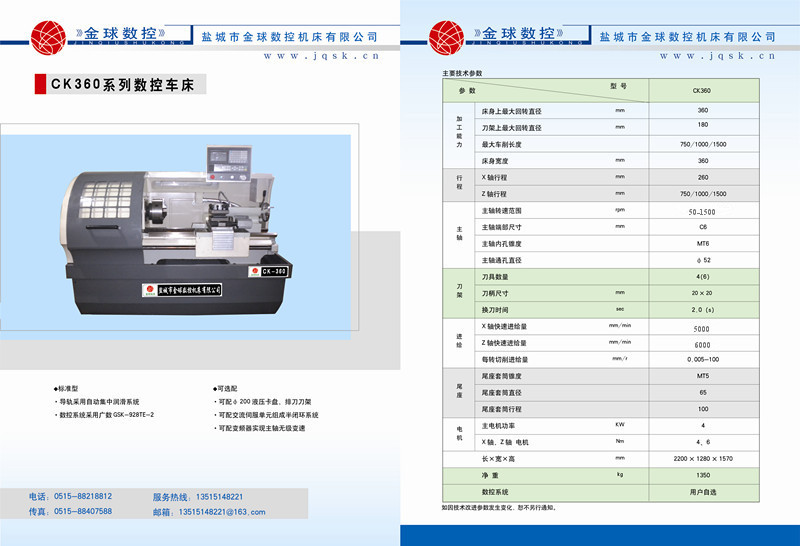Click the 尾座套筒锥度 value MT5
The width and height of the screenshot is (800, 546).
point(703,376)
